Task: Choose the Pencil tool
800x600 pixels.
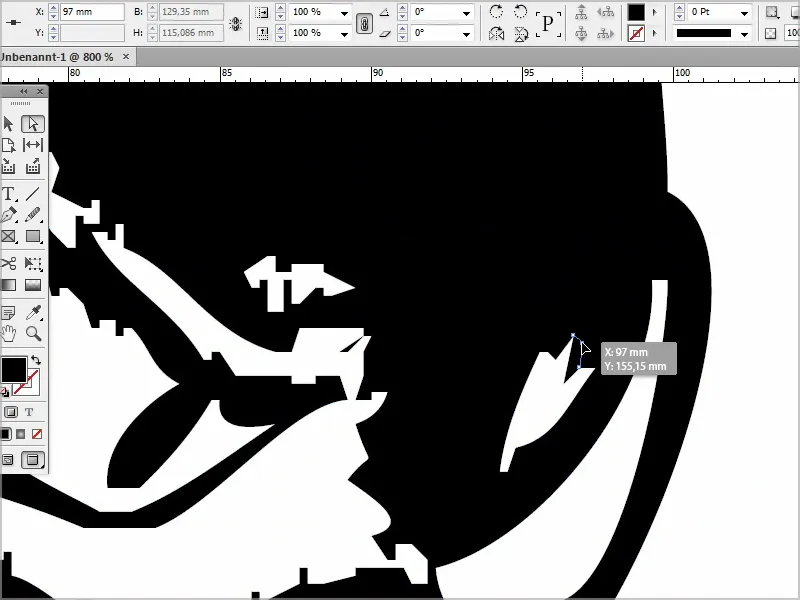Action: (x=33, y=215)
